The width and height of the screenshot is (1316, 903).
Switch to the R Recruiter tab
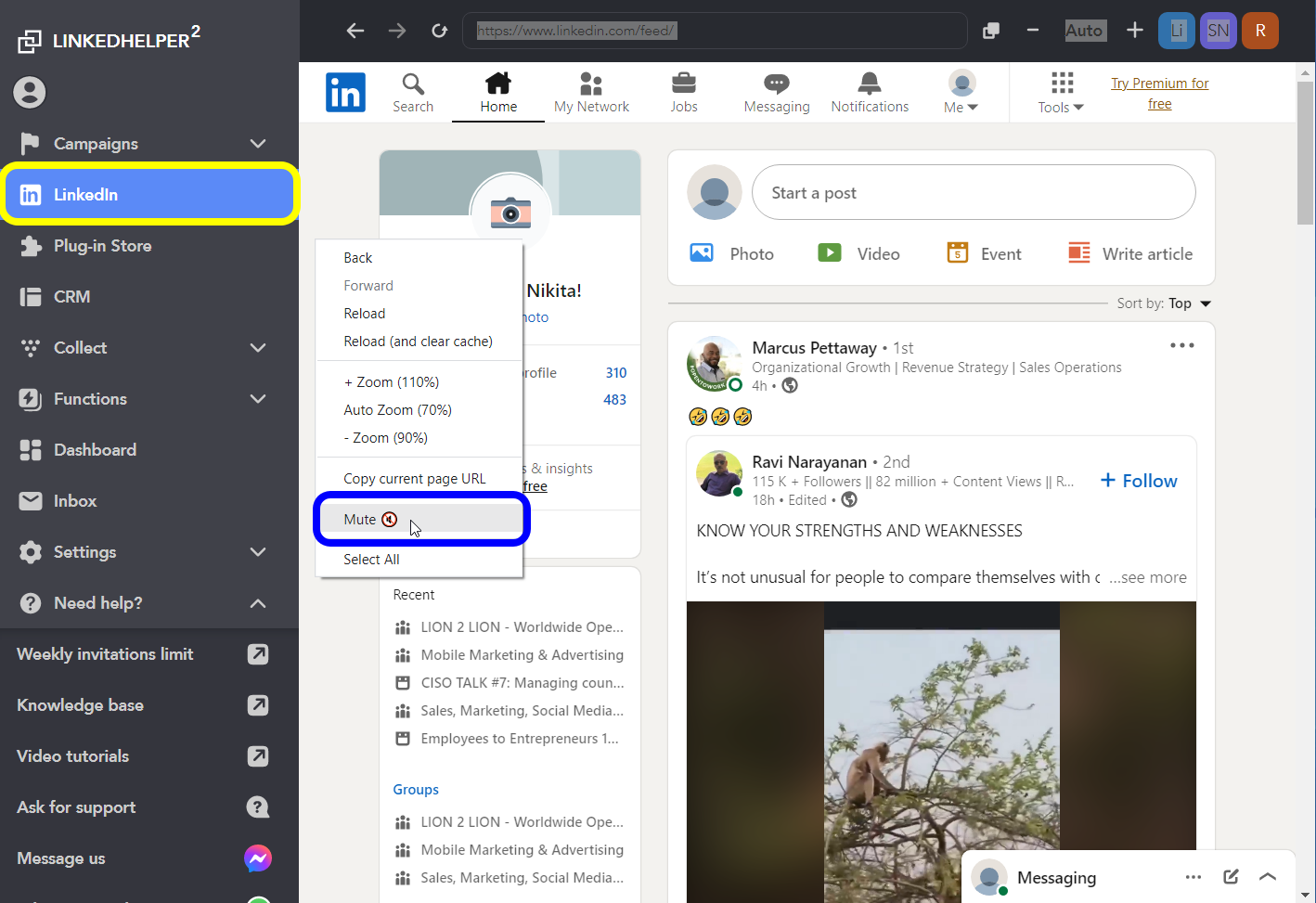[x=1260, y=31]
